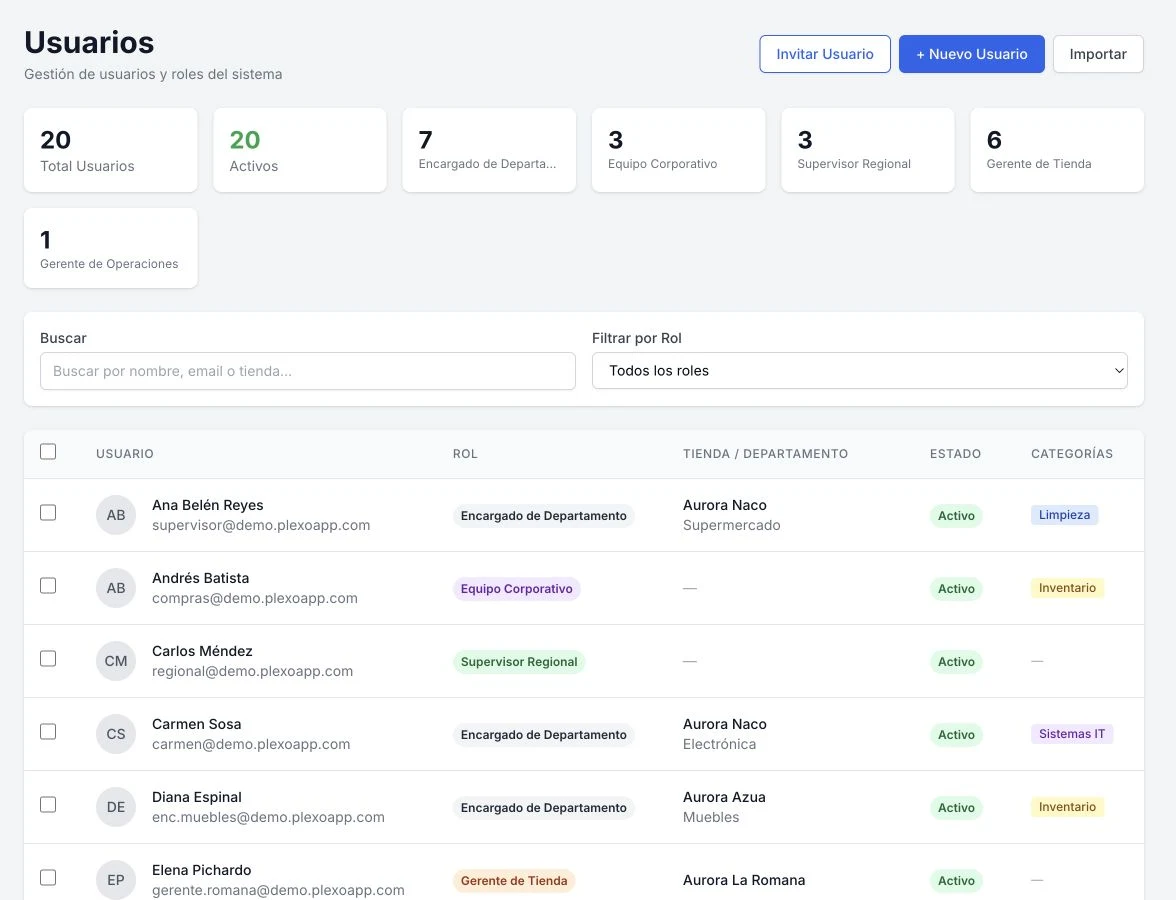Select the Activos stat card
1176x900 pixels.
300,150
